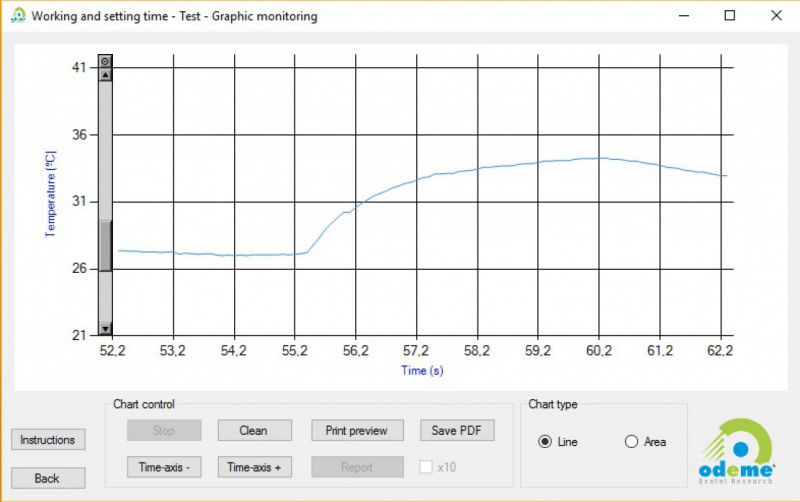Close the Graphic monitoring window
Viewport: 800px width, 502px height.
[x=776, y=16]
